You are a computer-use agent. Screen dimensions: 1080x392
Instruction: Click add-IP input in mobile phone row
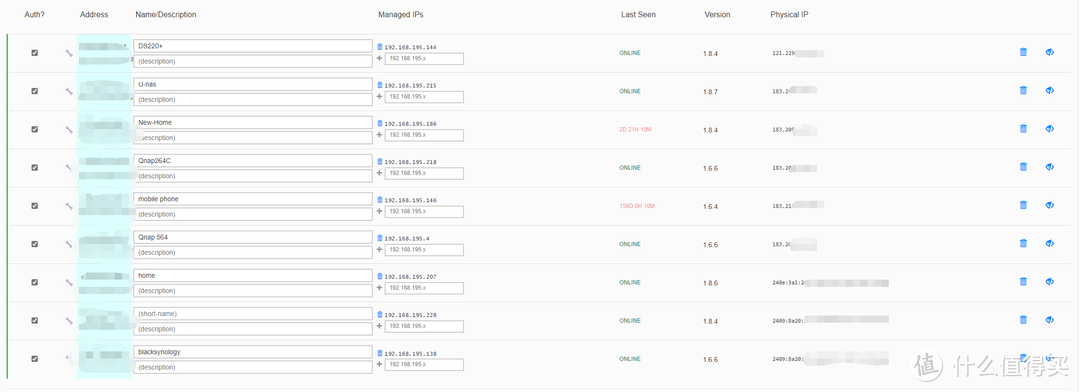point(424,212)
